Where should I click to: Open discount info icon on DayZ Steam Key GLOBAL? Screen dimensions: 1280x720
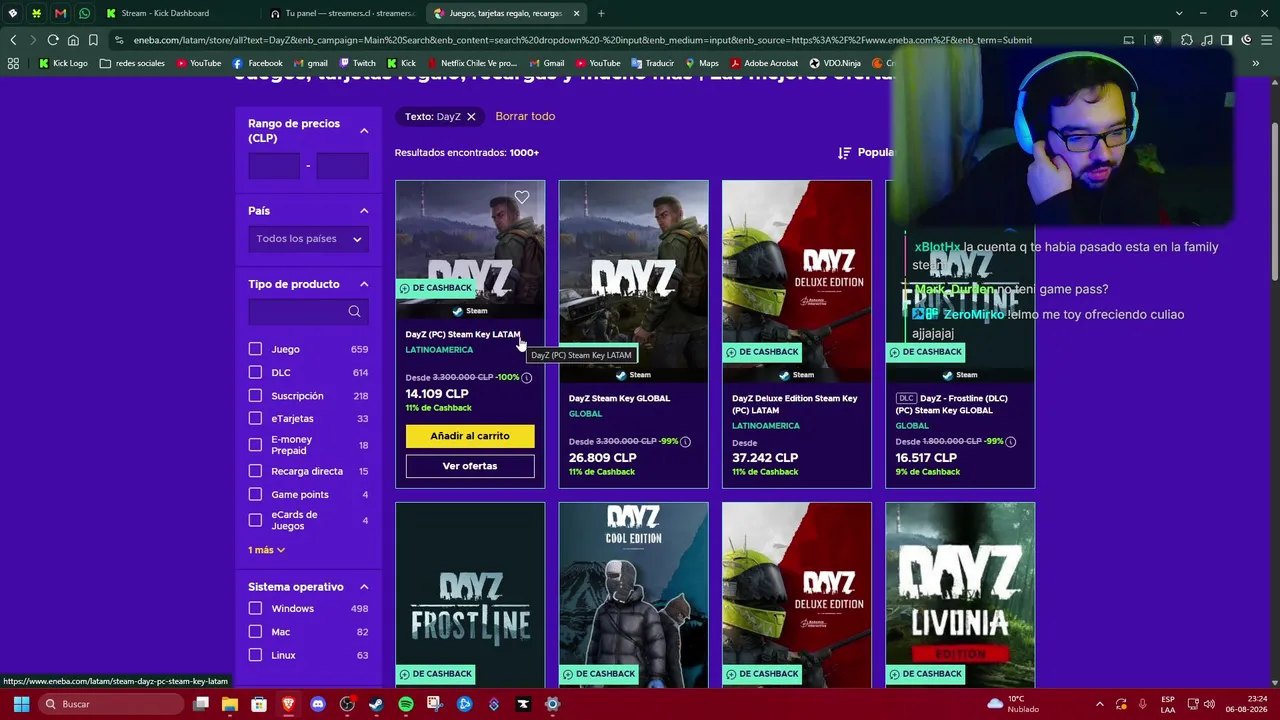tap(685, 442)
